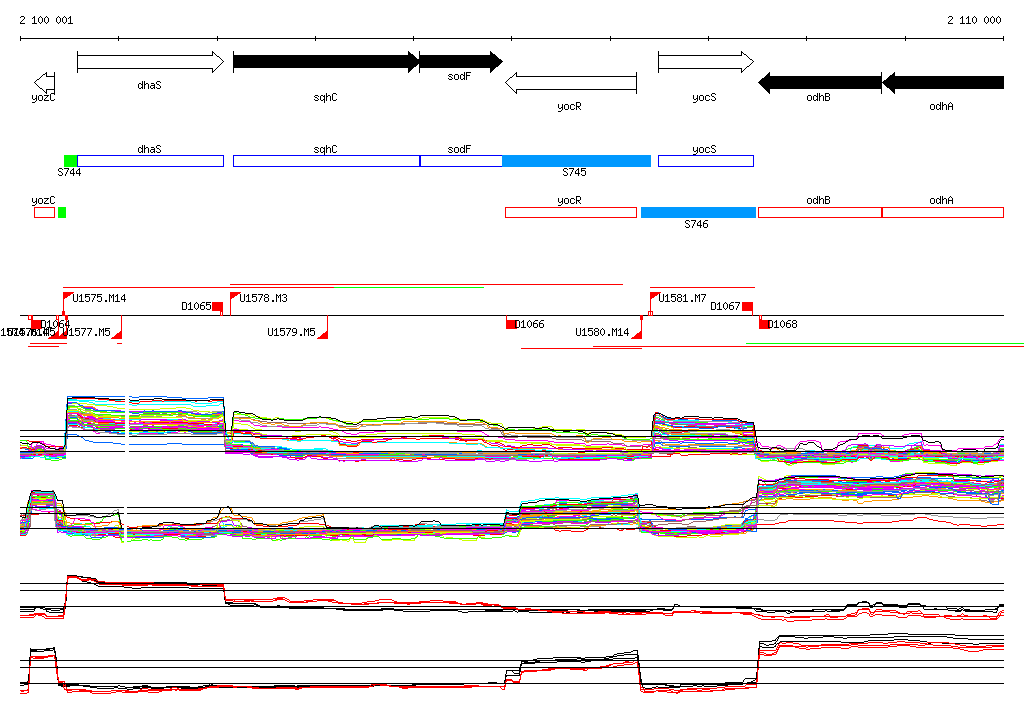1024x714 pixels.
Task: Select the blue-outlined yocS box
Action: (706, 161)
